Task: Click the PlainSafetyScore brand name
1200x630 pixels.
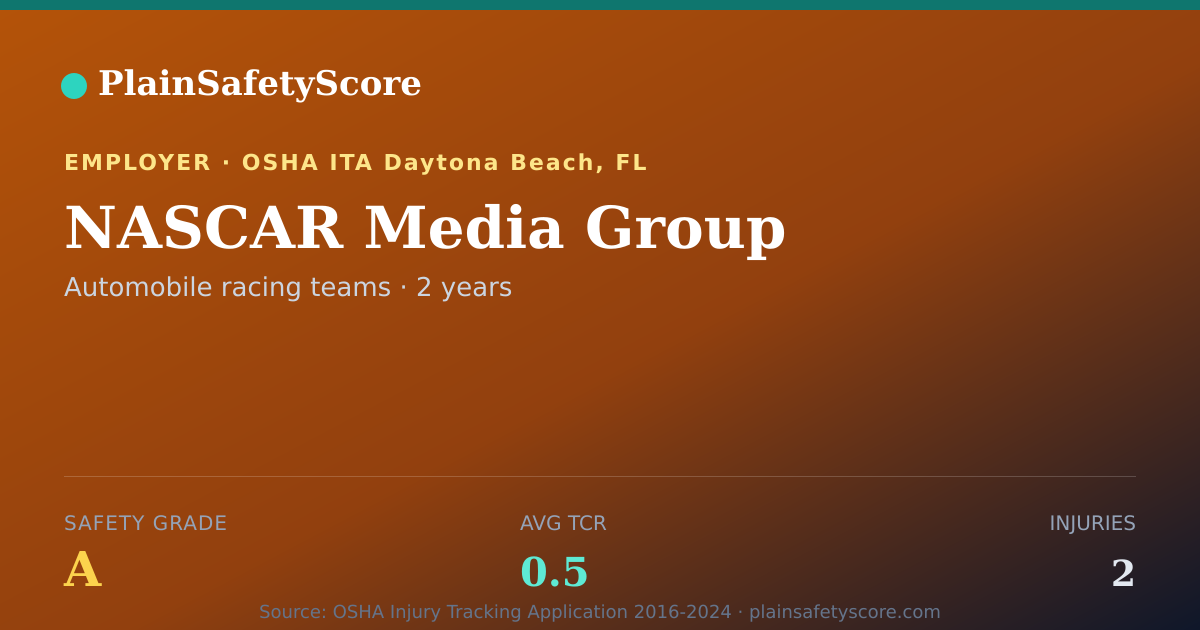Action: point(260,84)
